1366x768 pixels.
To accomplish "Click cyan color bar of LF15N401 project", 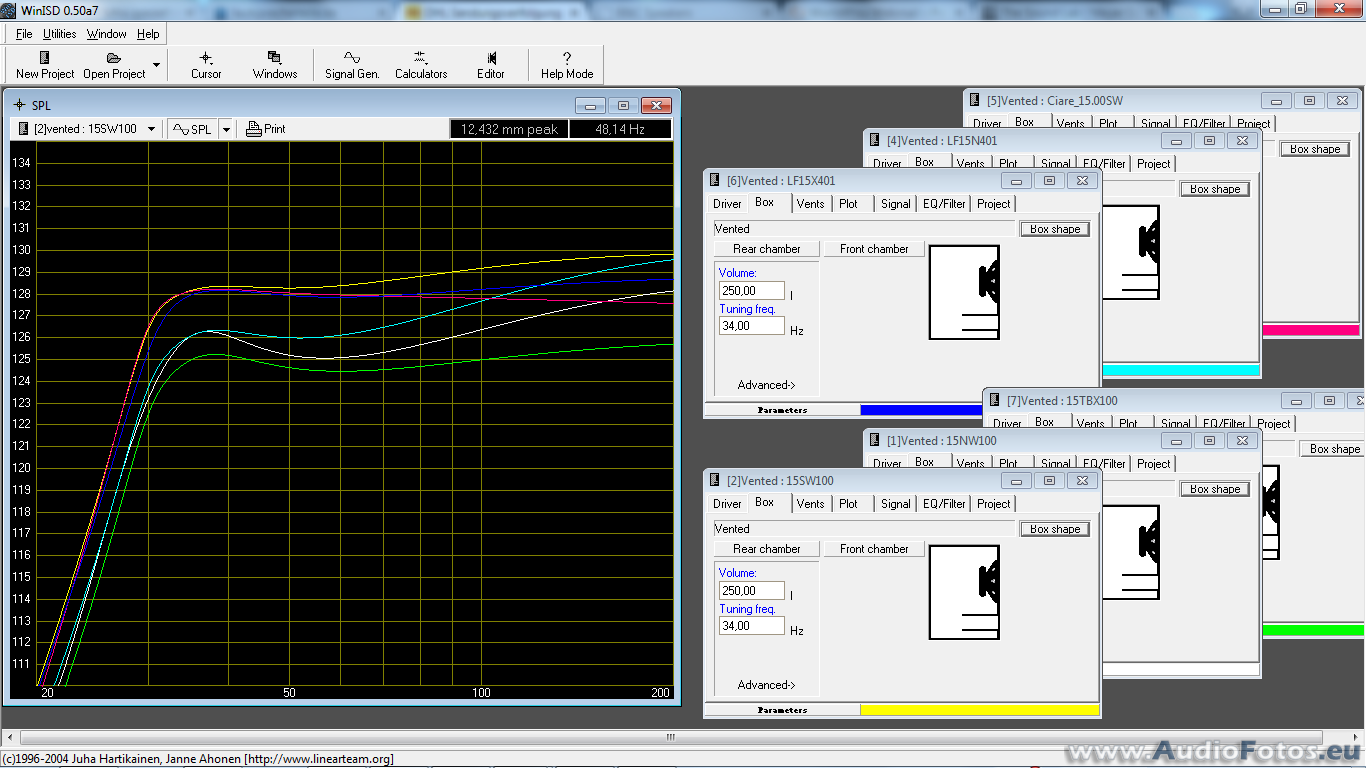I will pos(1181,370).
